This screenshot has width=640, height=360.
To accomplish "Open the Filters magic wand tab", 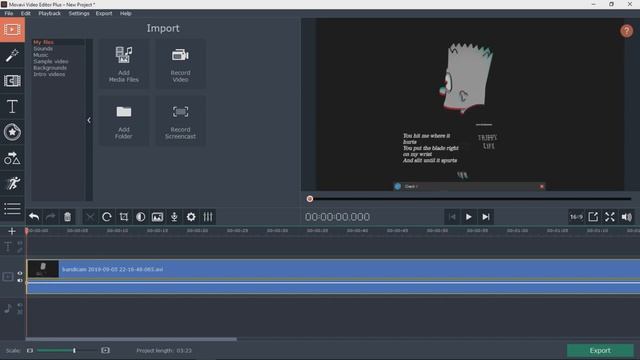I will tap(12, 56).
